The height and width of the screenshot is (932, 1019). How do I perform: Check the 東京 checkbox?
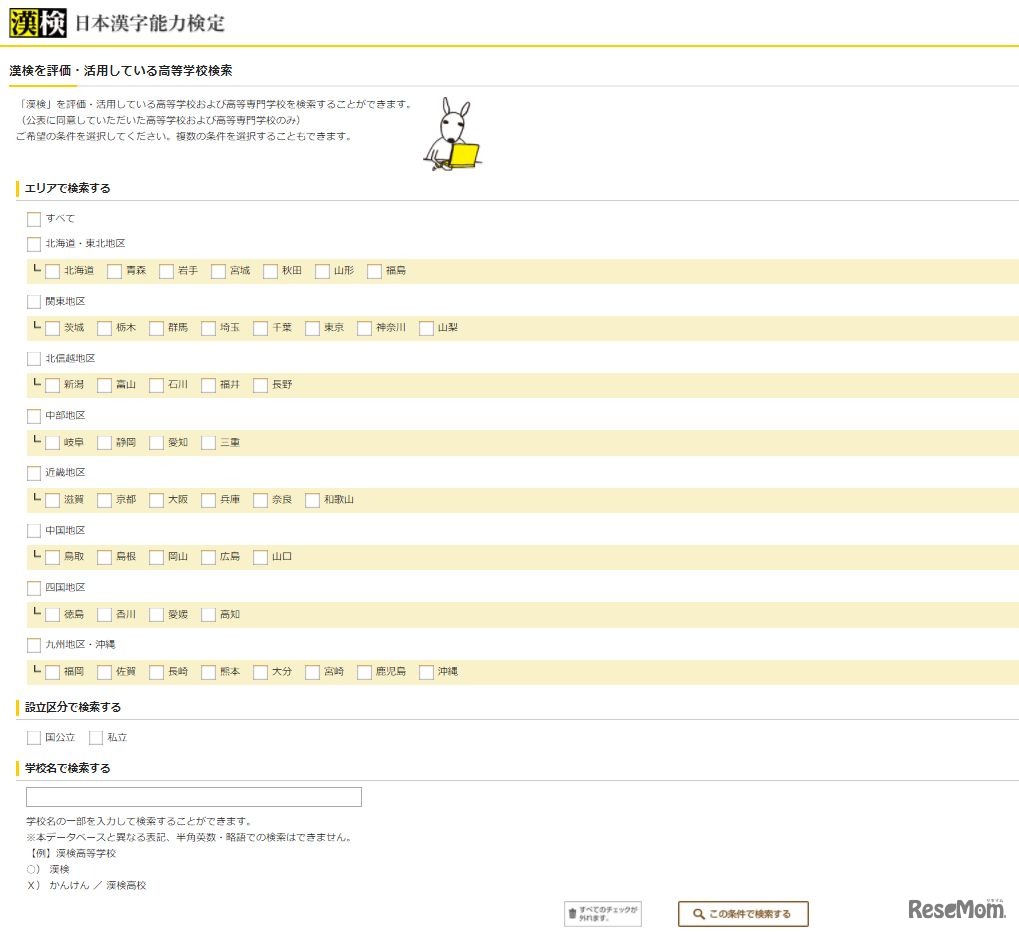click(x=313, y=328)
